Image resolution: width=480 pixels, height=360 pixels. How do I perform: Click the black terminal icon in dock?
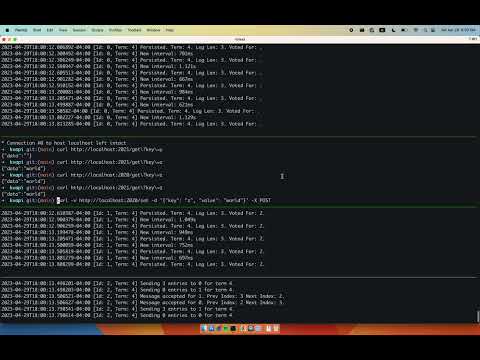click(x=233, y=329)
